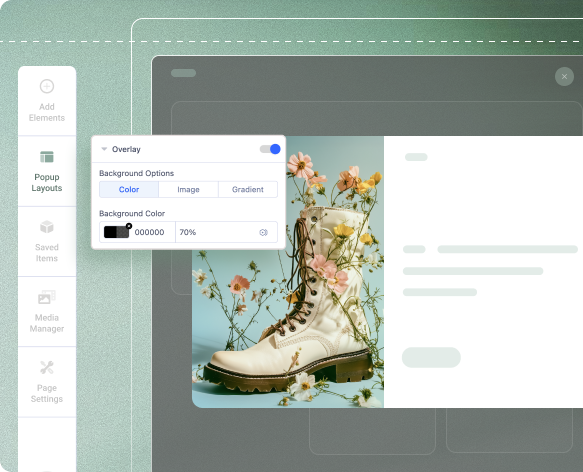Open the Media Manager icon
This screenshot has width=583, height=472.
(x=47, y=297)
